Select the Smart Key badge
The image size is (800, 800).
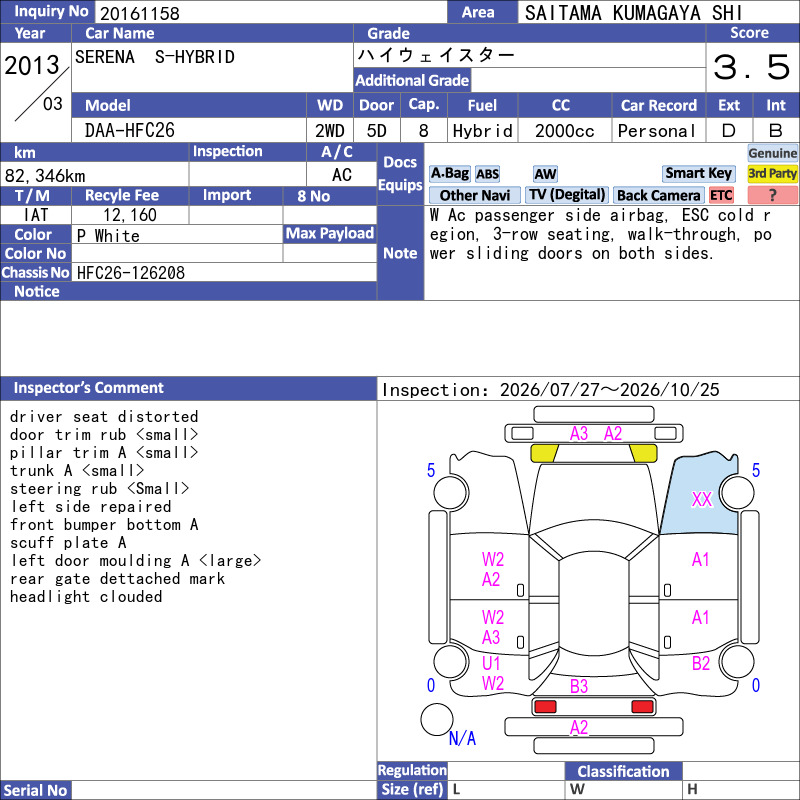(x=698, y=173)
